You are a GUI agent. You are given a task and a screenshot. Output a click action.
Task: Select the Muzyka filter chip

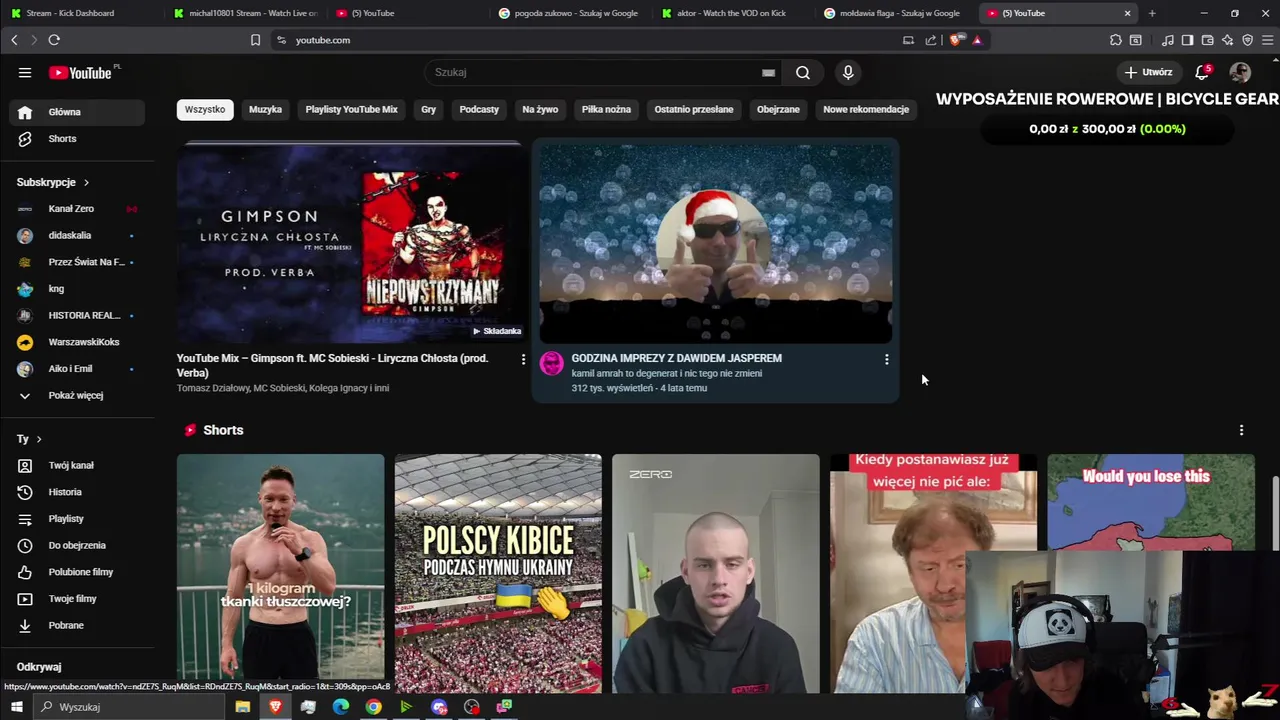pyautogui.click(x=265, y=109)
